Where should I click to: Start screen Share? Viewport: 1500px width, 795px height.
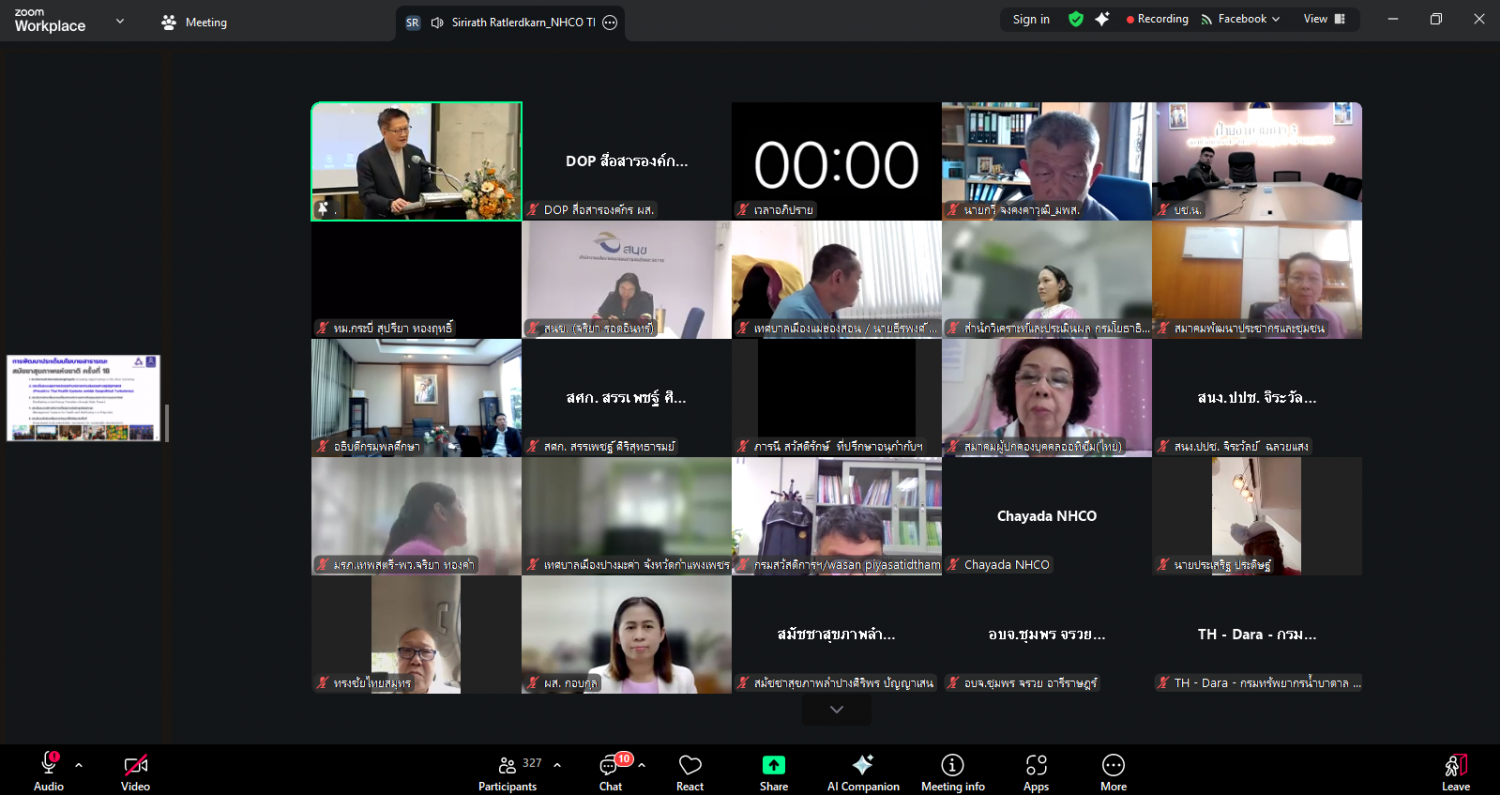coord(773,771)
